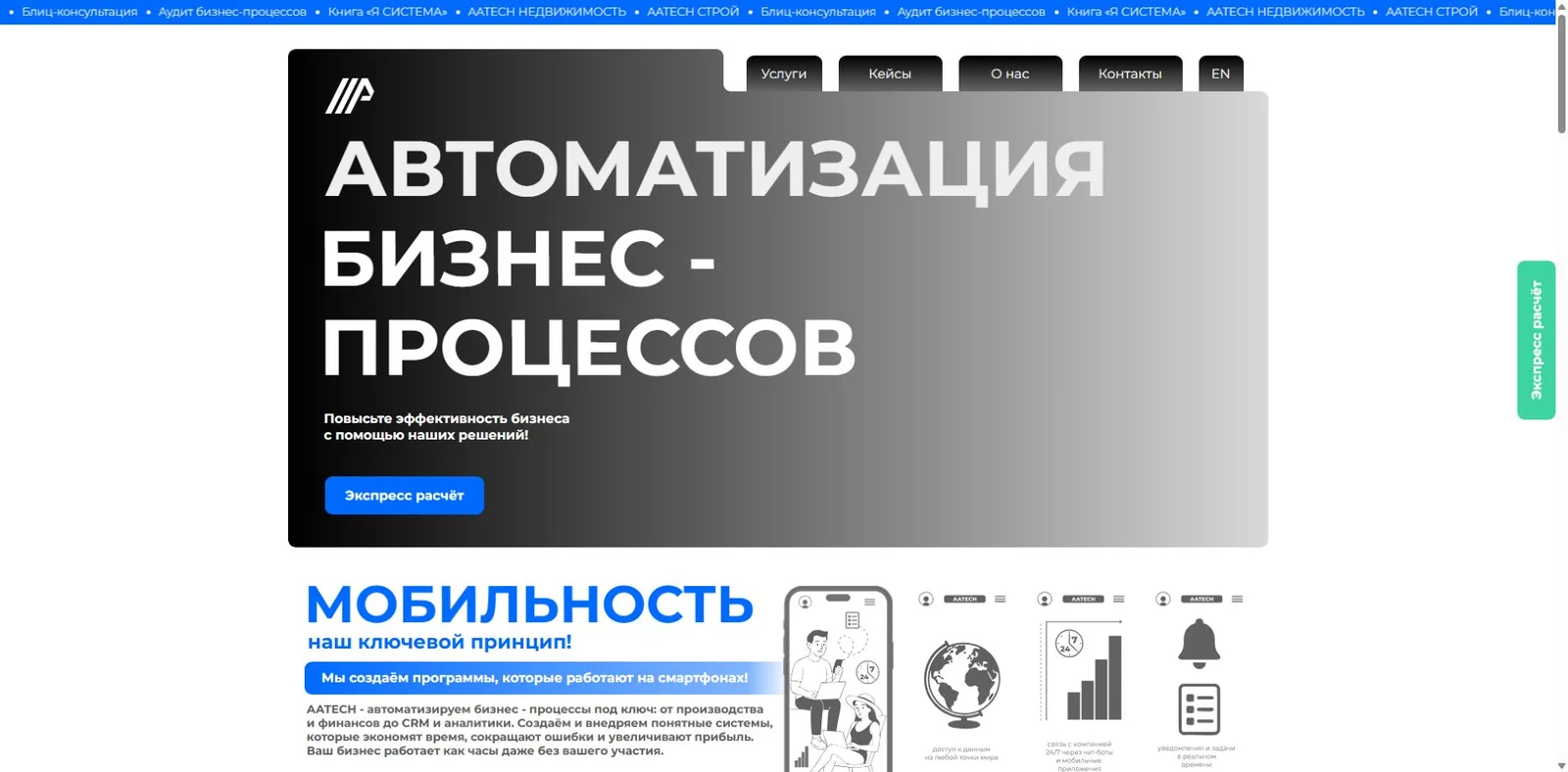The height and width of the screenshot is (772, 1568).
Task: Click the 24/7 clock above the bar chart
Action: click(x=1068, y=644)
